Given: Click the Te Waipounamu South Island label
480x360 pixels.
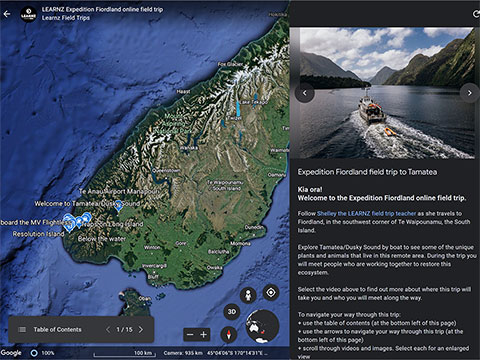Looking at the screenshot, I should coord(226,185).
